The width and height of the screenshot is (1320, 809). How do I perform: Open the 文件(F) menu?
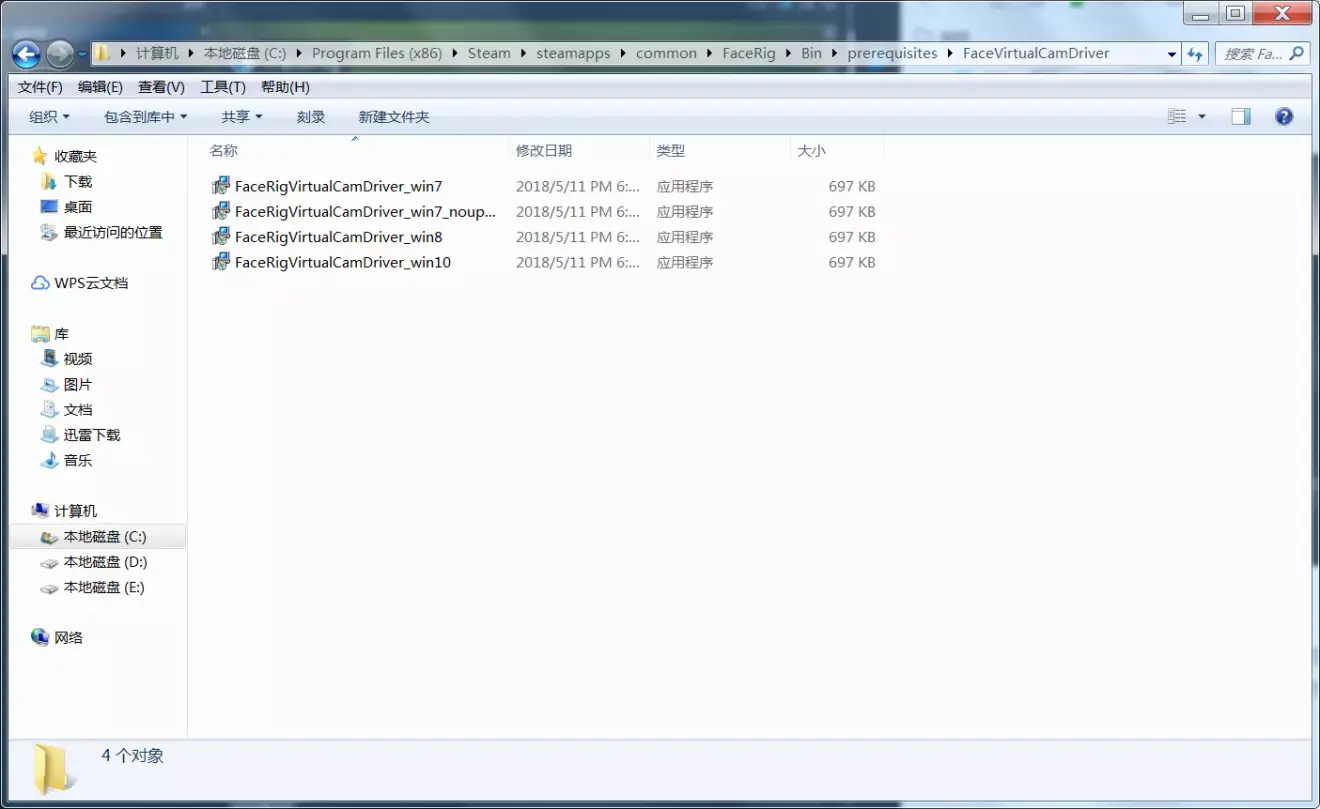40,87
